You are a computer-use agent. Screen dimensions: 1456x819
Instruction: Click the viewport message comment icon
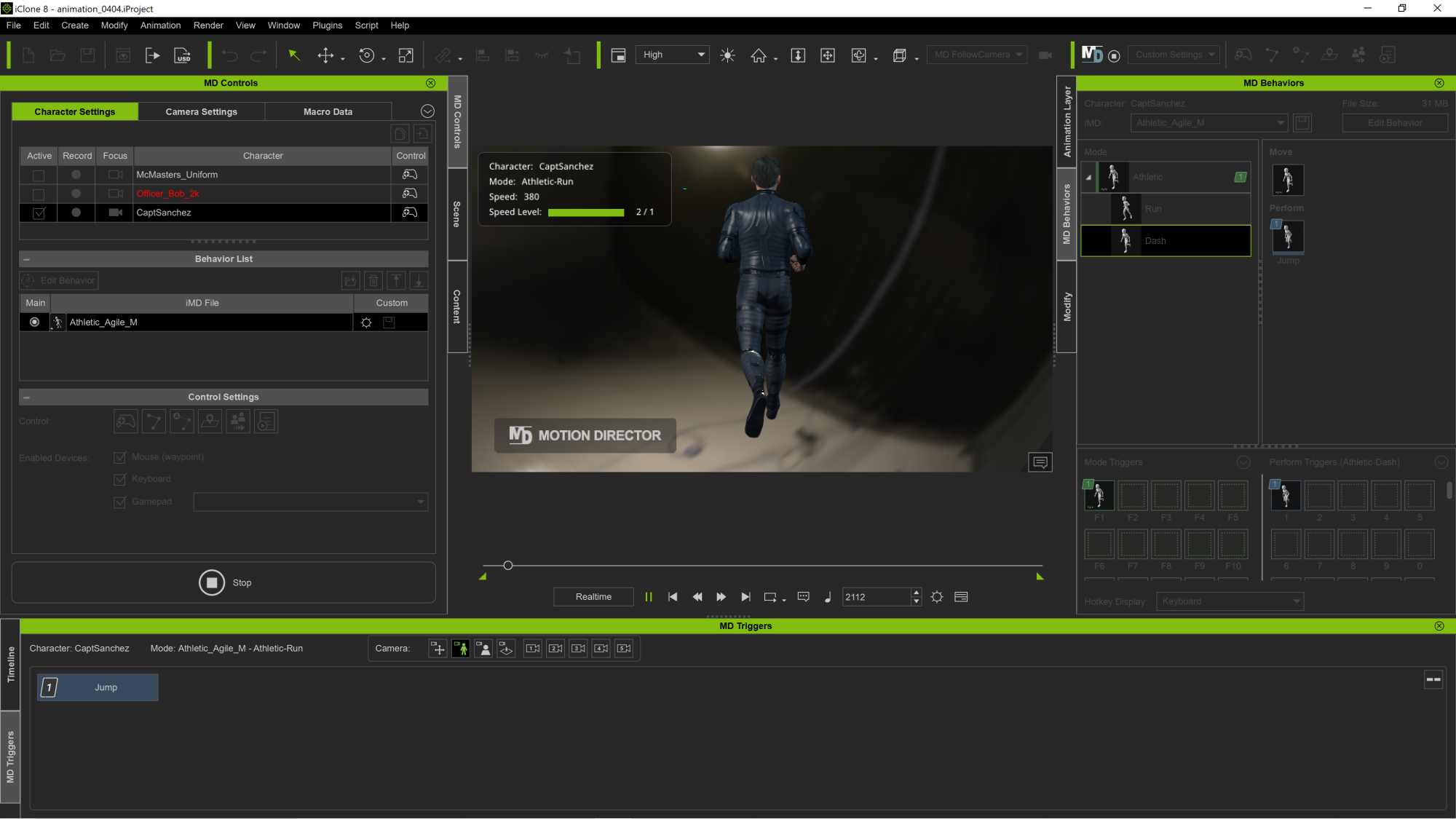tap(1040, 462)
